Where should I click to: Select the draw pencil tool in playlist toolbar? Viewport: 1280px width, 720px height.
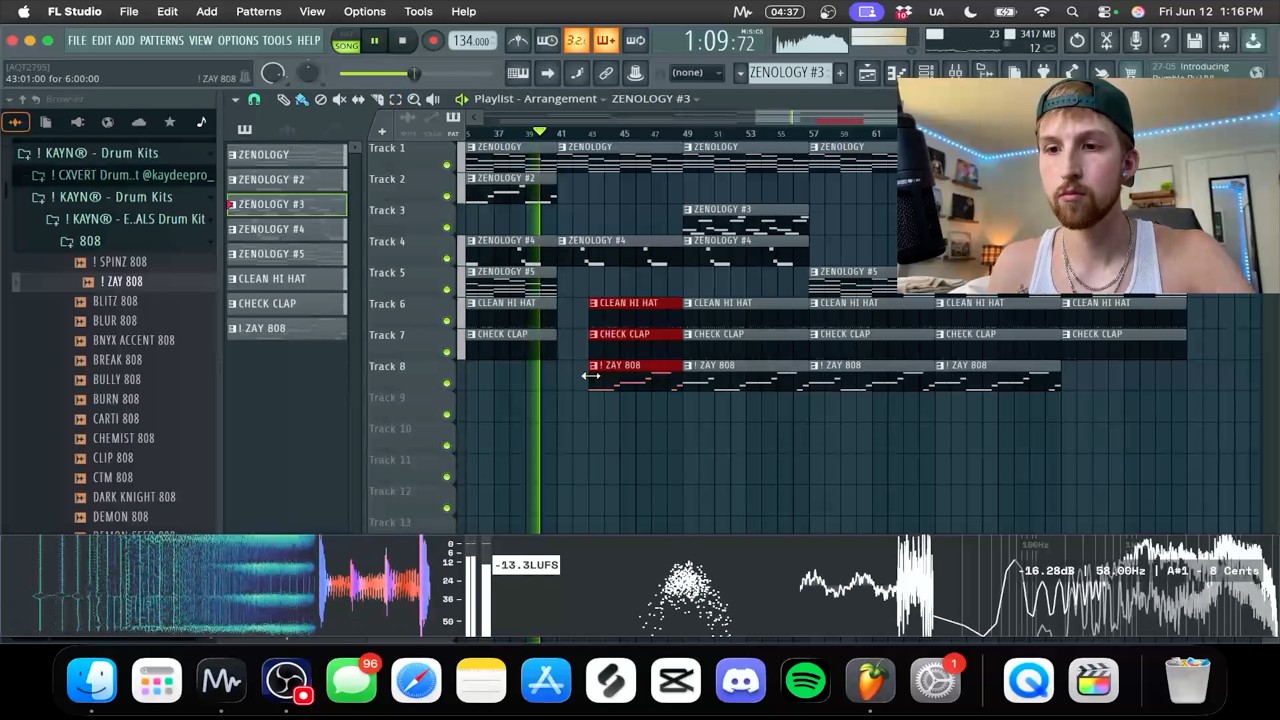[283, 99]
